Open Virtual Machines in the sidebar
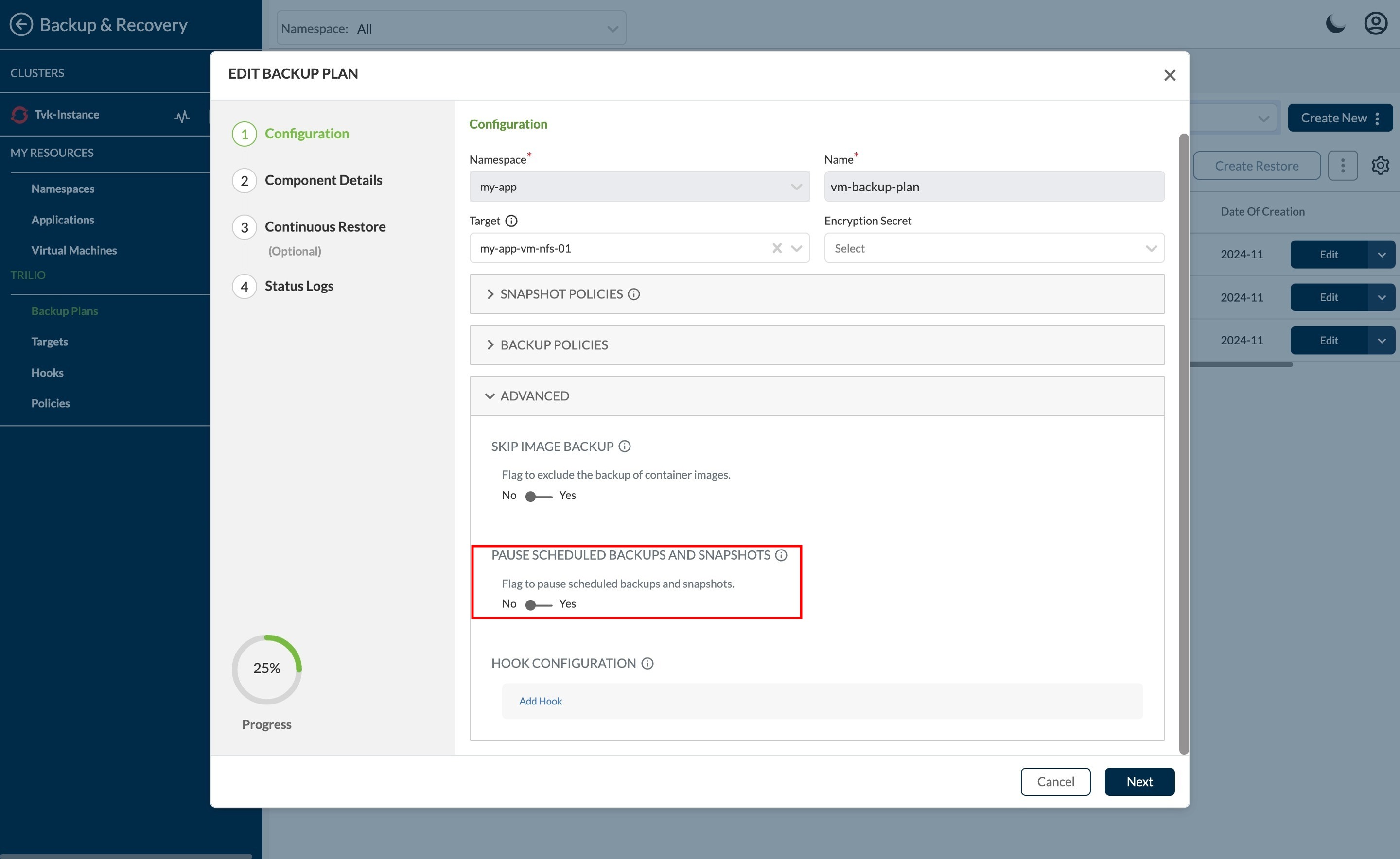 coord(74,250)
